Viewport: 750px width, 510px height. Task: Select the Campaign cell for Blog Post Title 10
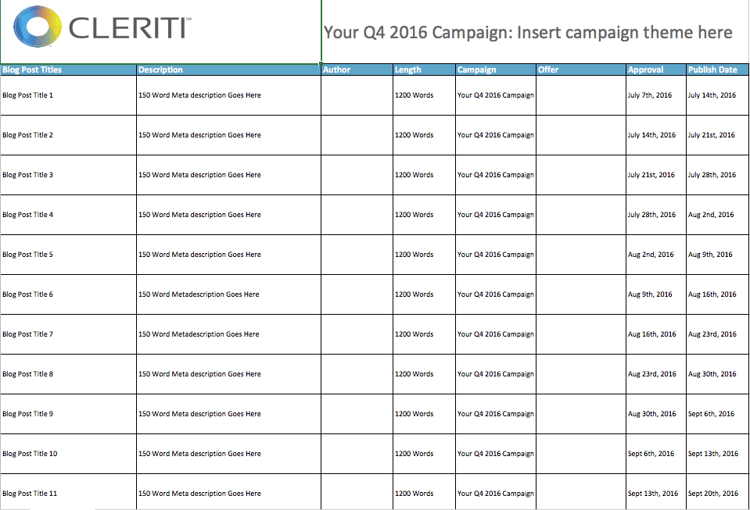point(496,454)
